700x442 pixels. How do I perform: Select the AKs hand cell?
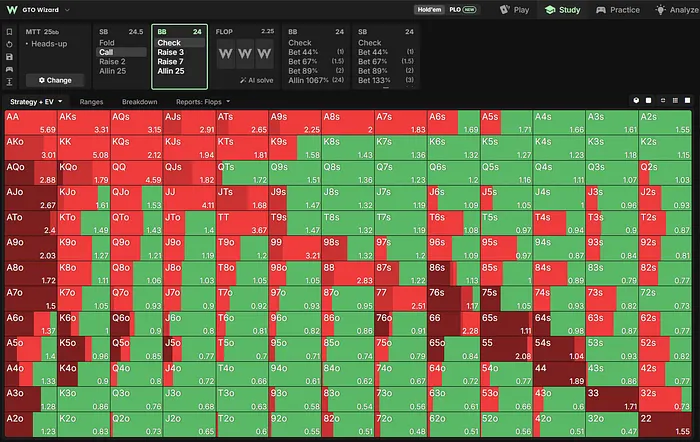(x=84, y=123)
